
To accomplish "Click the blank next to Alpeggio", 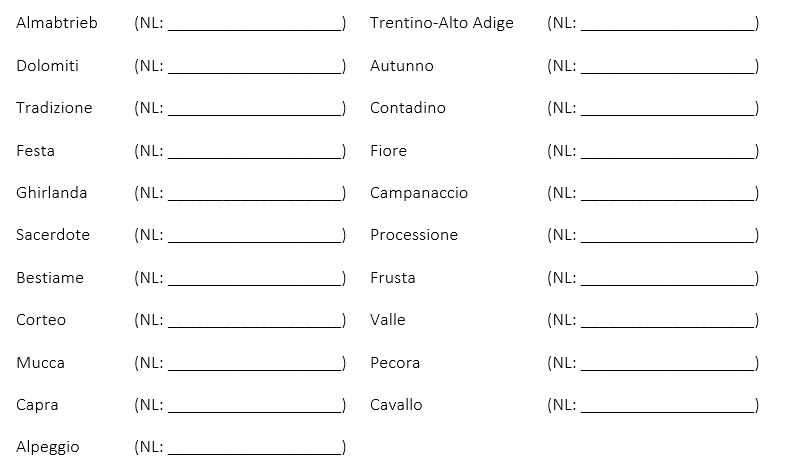I will click(255, 448).
